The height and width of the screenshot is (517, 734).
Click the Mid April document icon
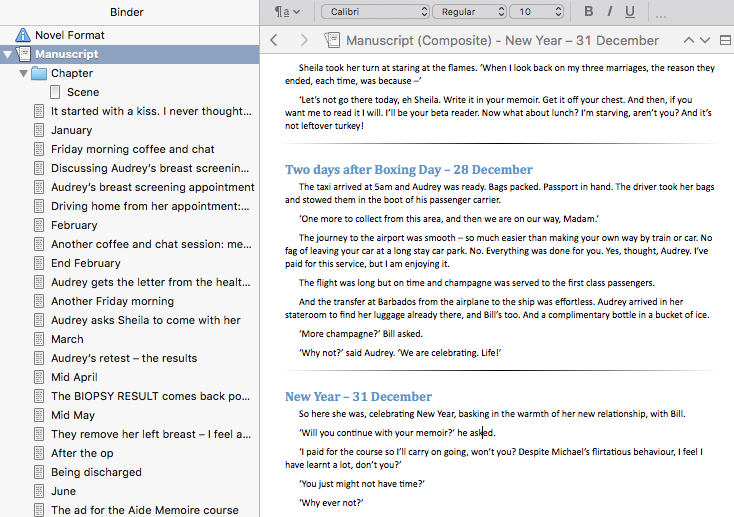pos(39,377)
